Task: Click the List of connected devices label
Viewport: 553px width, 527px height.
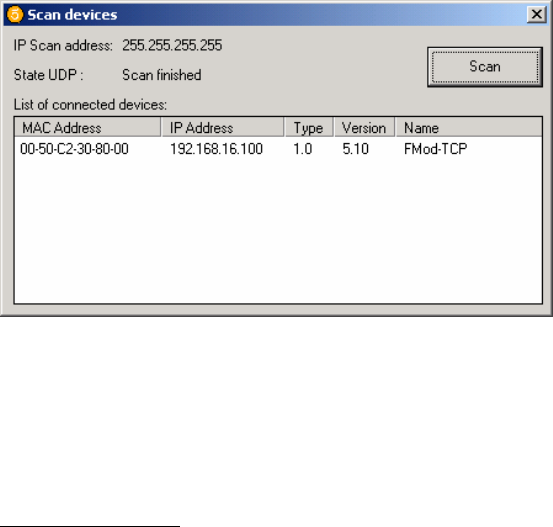Action: tap(90, 105)
